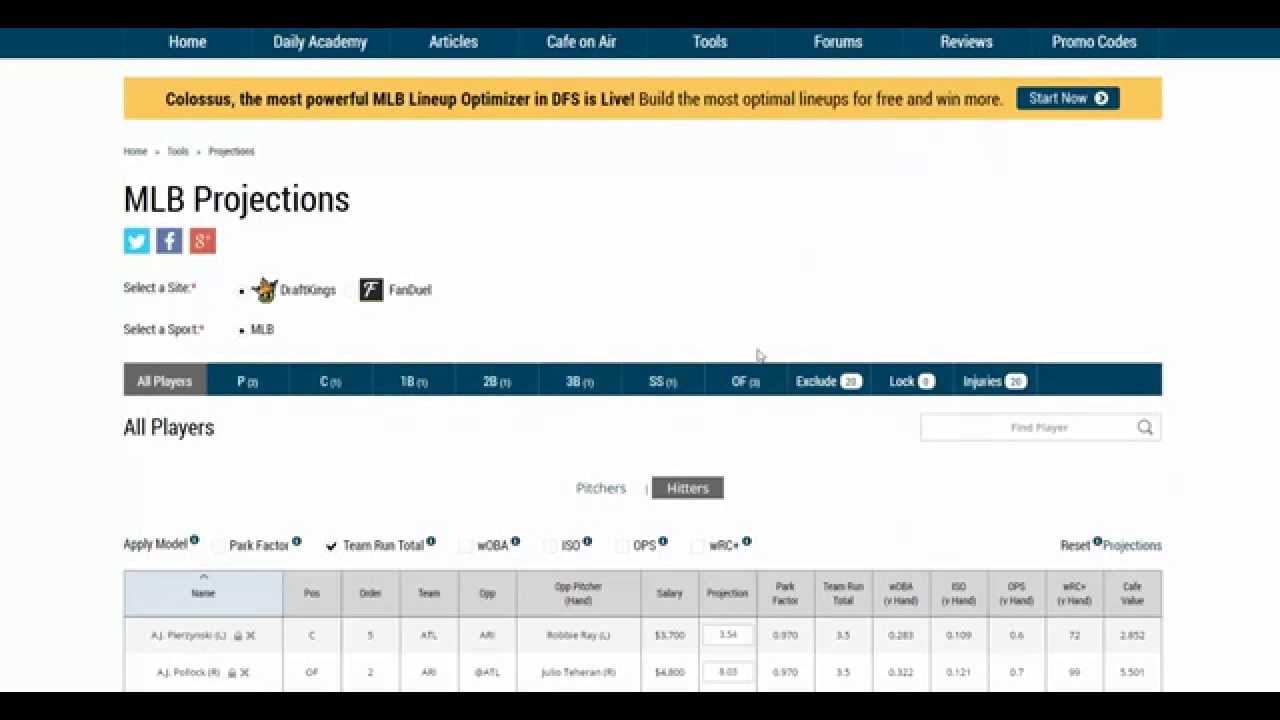Share page via Facebook icon
Screen dimensions: 1280x720
click(169, 241)
